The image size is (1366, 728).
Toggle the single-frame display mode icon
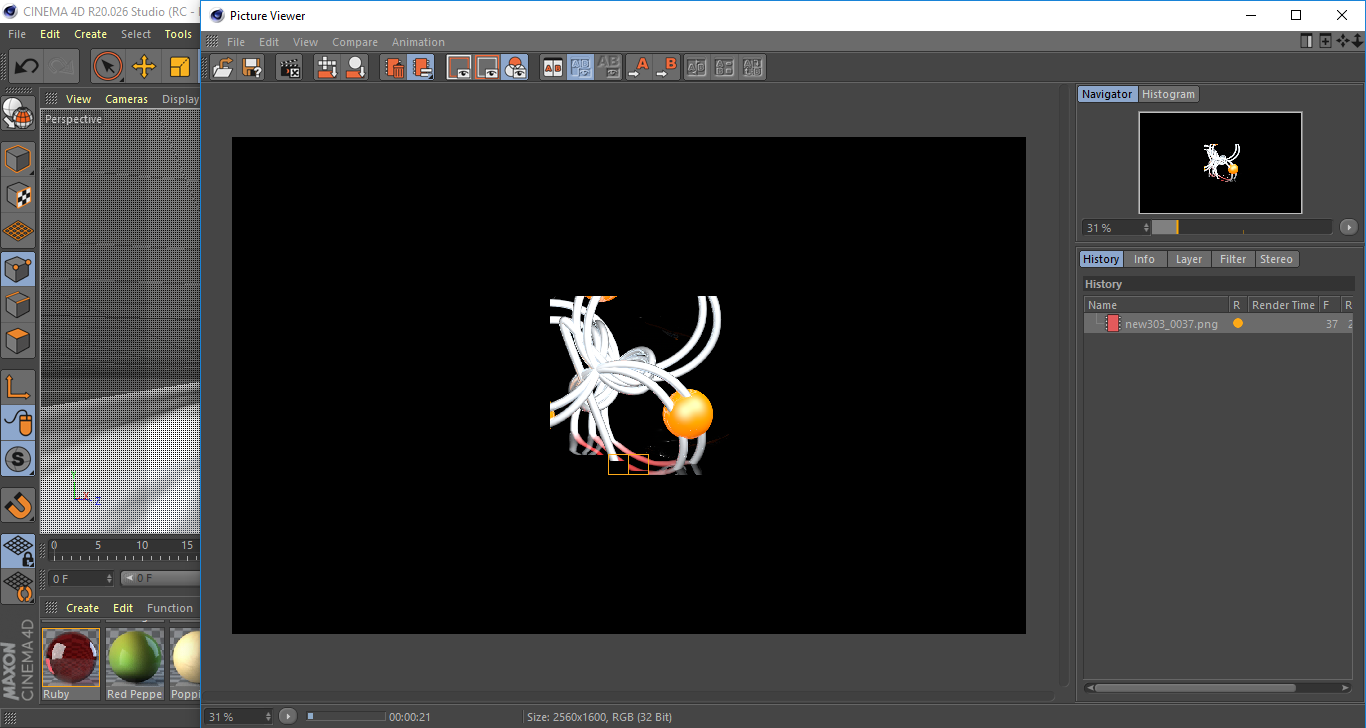(459, 68)
